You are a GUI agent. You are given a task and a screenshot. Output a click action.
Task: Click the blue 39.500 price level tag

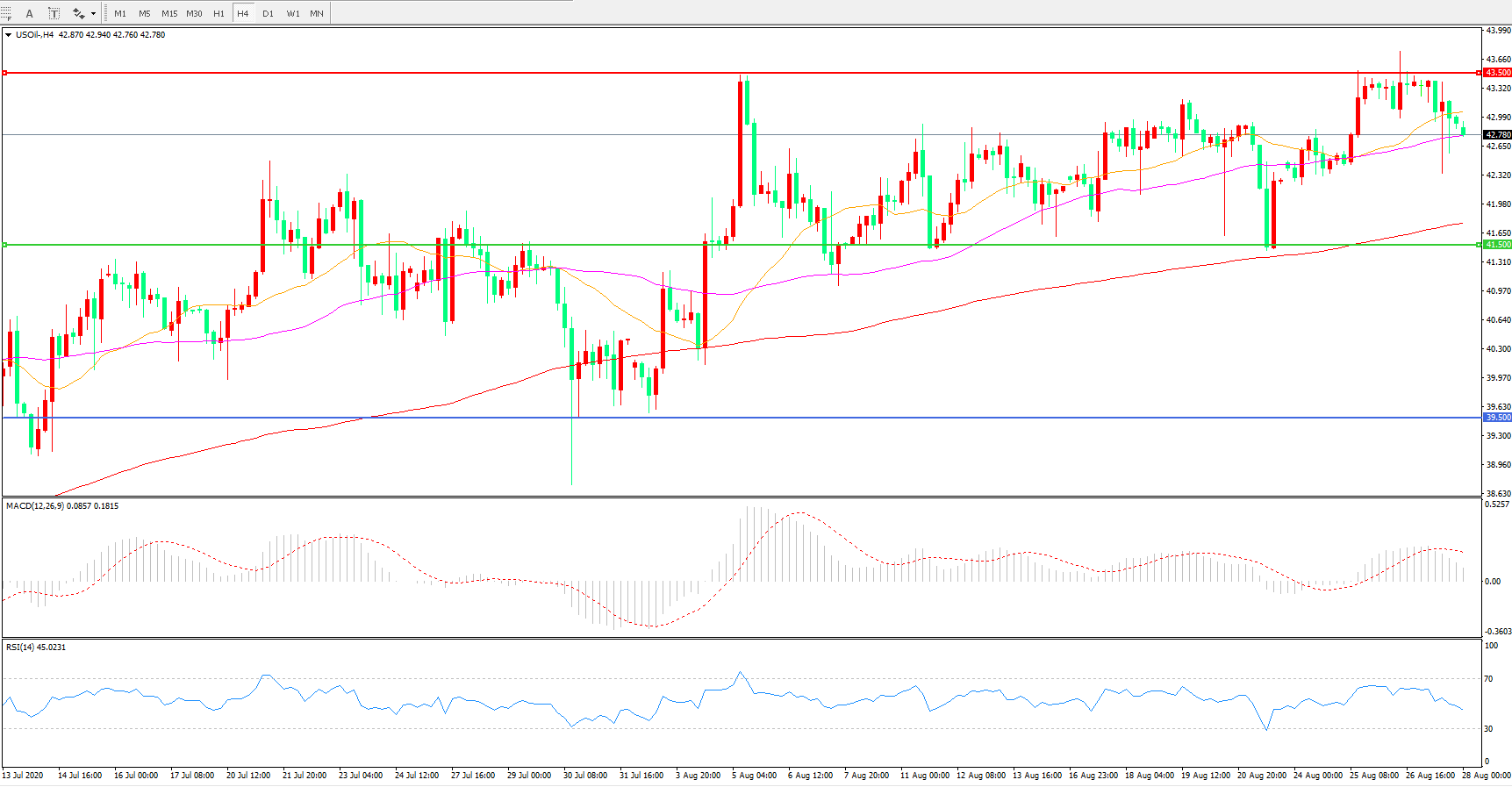click(x=1497, y=418)
